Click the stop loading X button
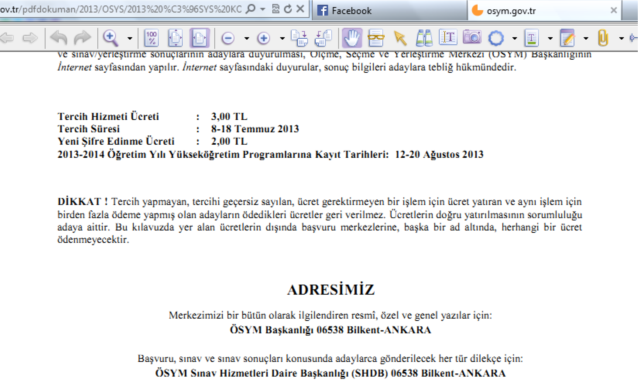This screenshot has width=640, height=389. (300, 9)
